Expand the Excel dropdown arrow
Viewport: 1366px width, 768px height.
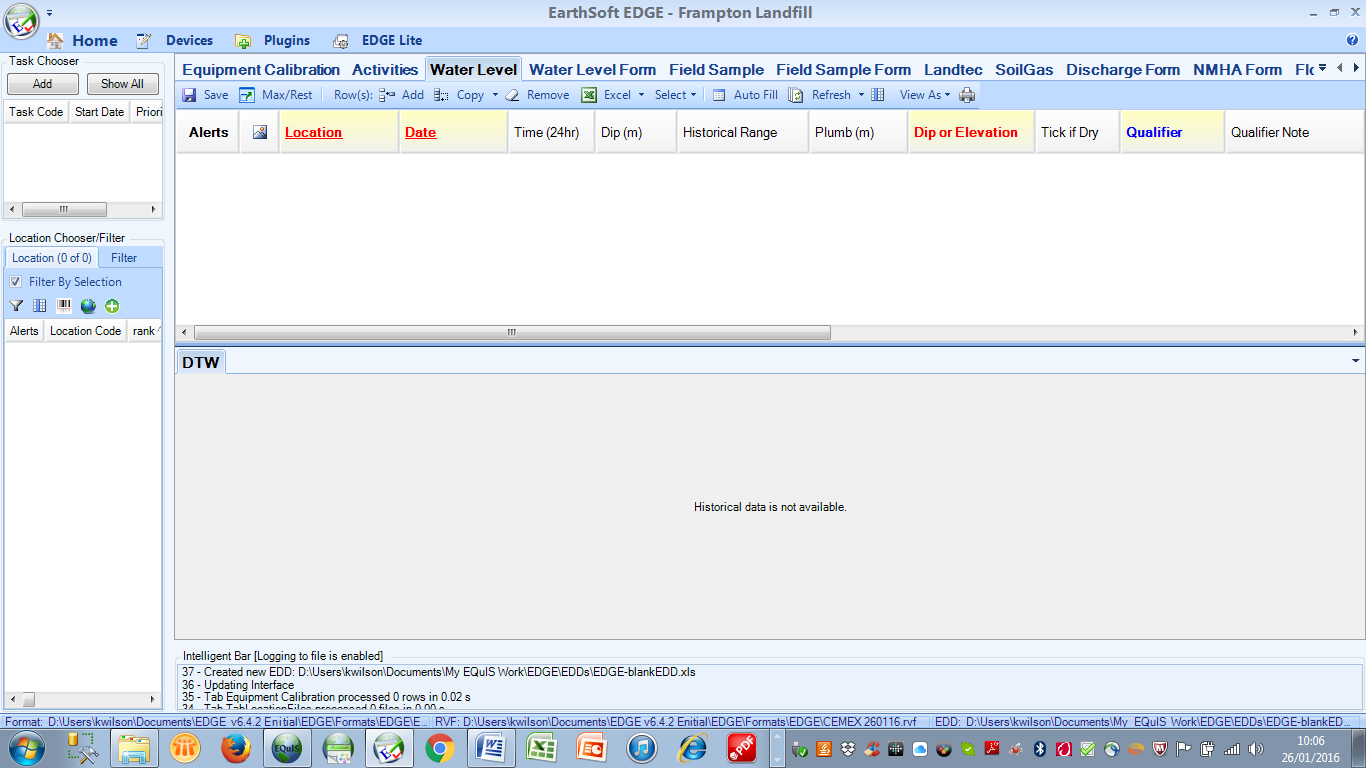641,95
